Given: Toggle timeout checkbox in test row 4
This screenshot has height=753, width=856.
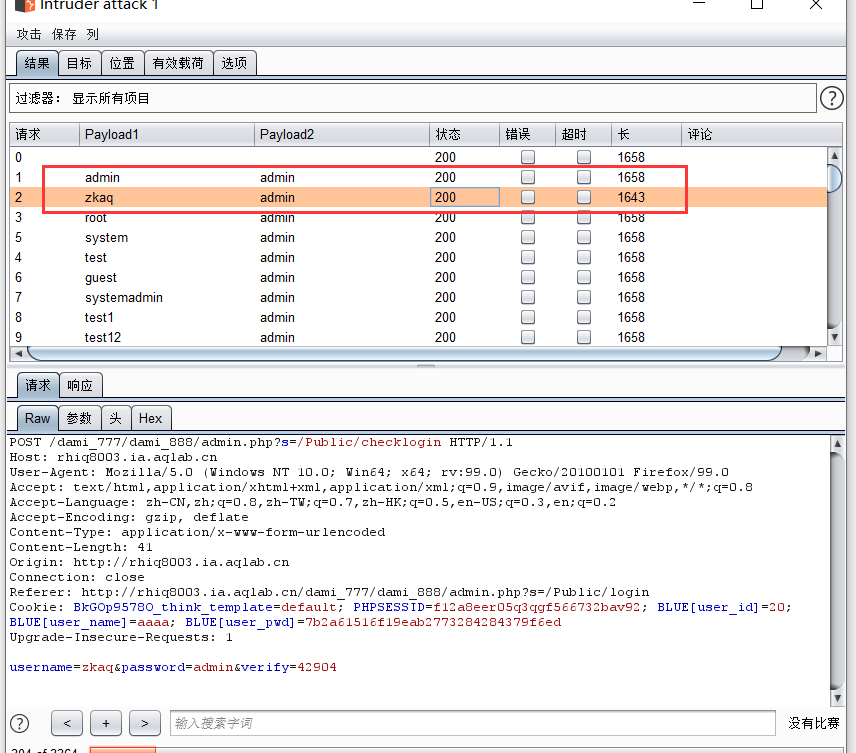Looking at the screenshot, I should (x=584, y=257).
